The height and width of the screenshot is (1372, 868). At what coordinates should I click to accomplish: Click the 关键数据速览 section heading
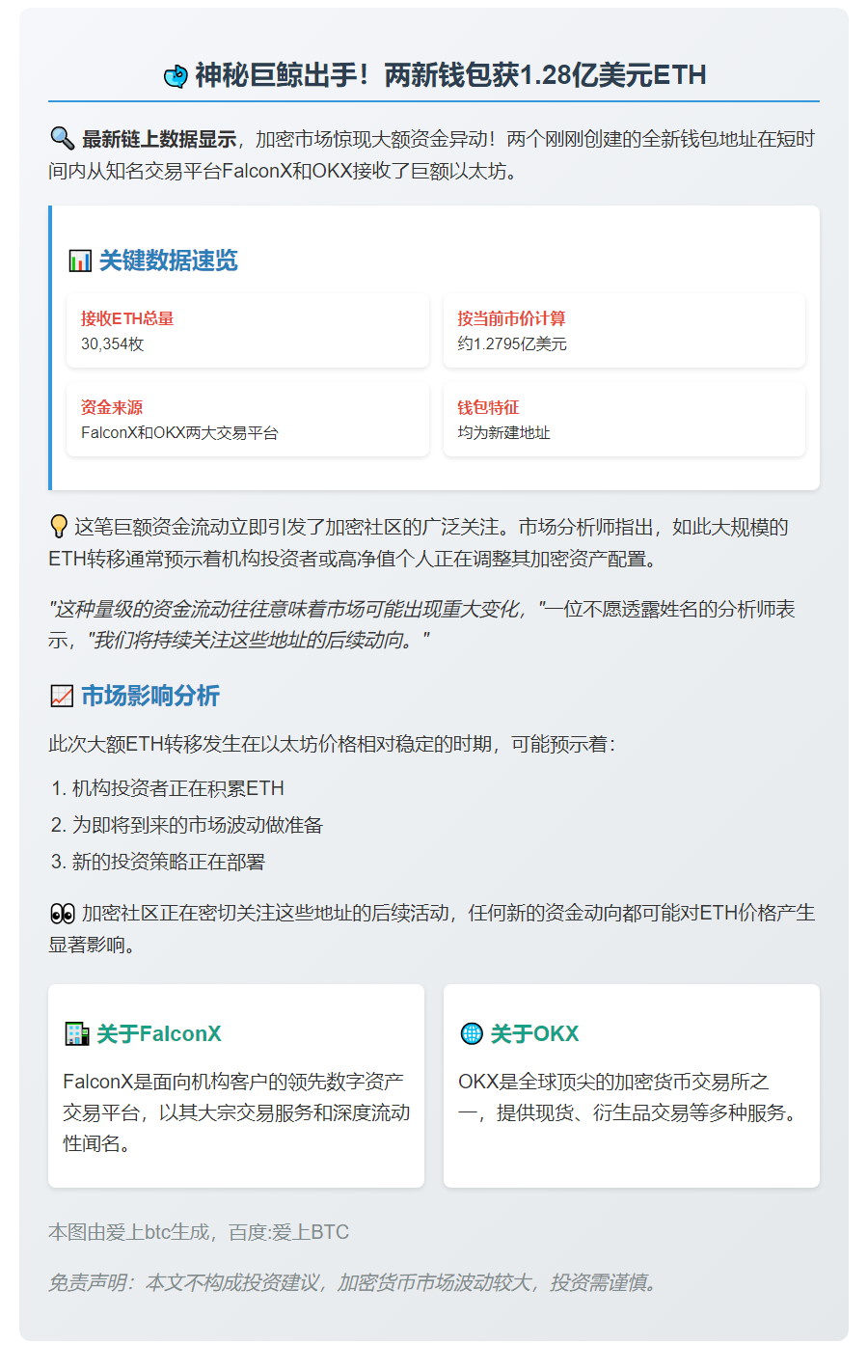(x=168, y=261)
